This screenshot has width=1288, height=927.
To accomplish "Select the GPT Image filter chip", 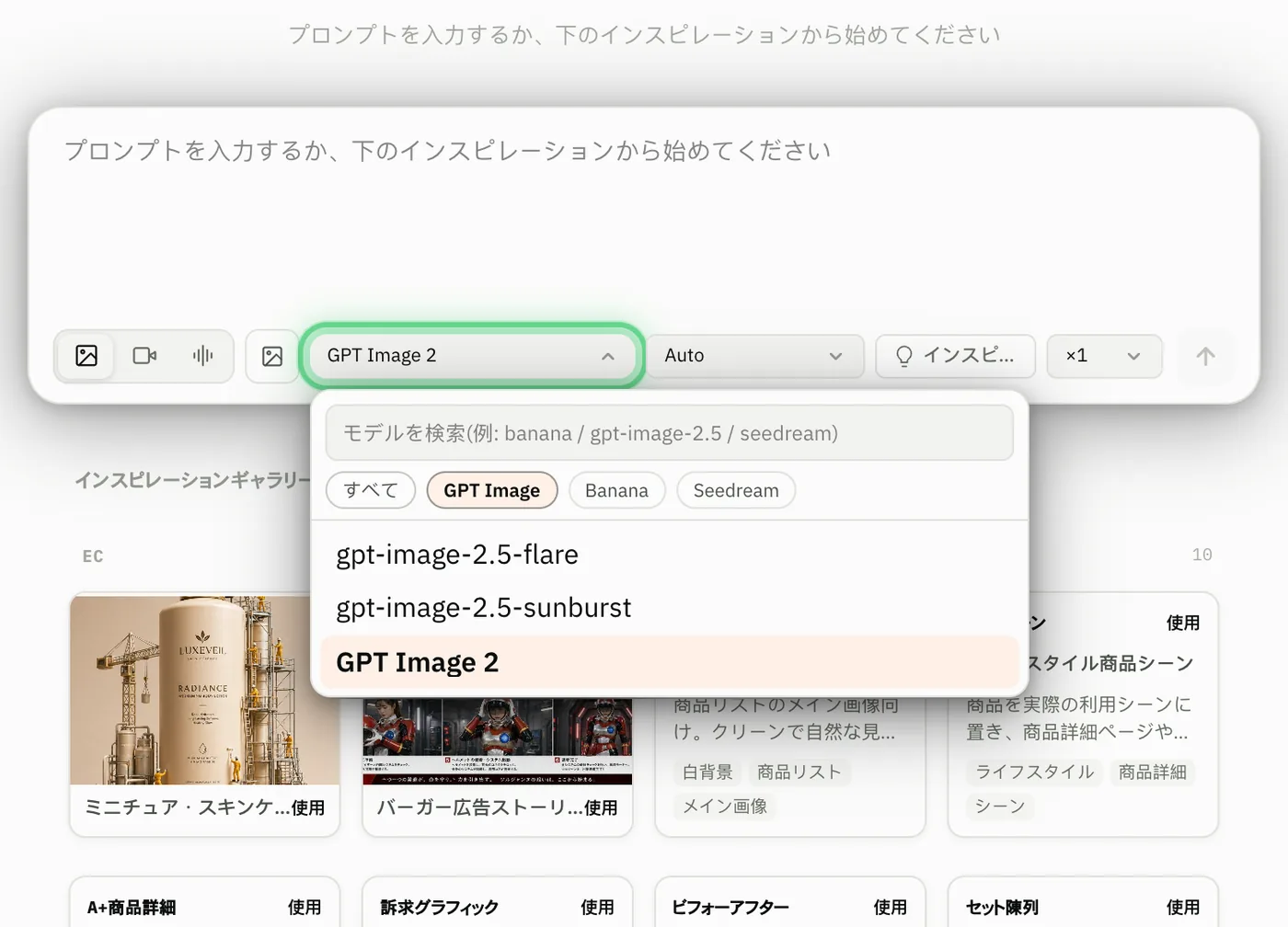I will click(x=492, y=490).
